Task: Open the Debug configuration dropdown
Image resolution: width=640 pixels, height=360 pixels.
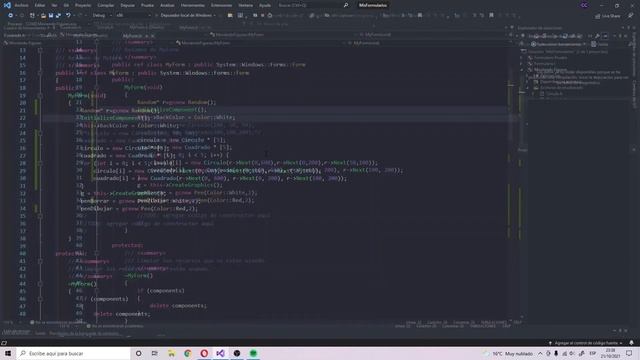Action: coord(102,16)
